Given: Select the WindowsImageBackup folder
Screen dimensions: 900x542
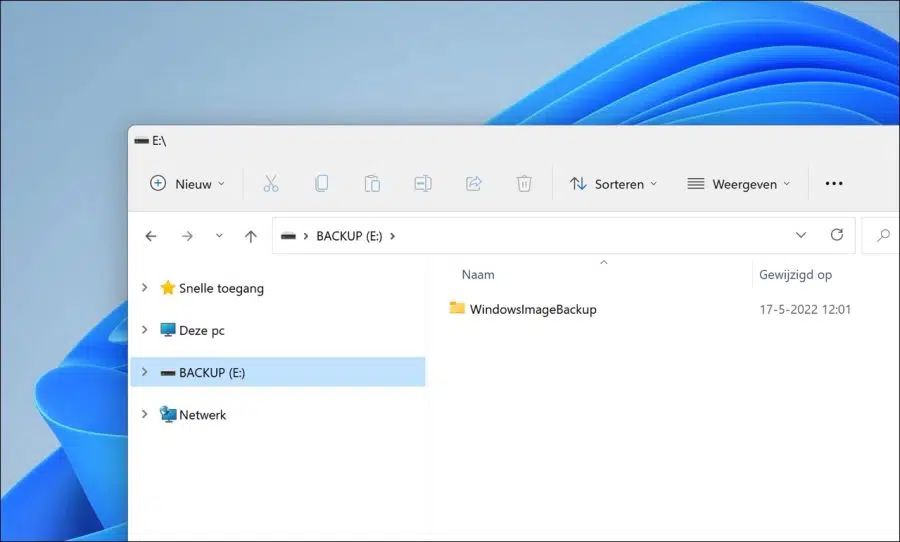Looking at the screenshot, I should (x=533, y=309).
